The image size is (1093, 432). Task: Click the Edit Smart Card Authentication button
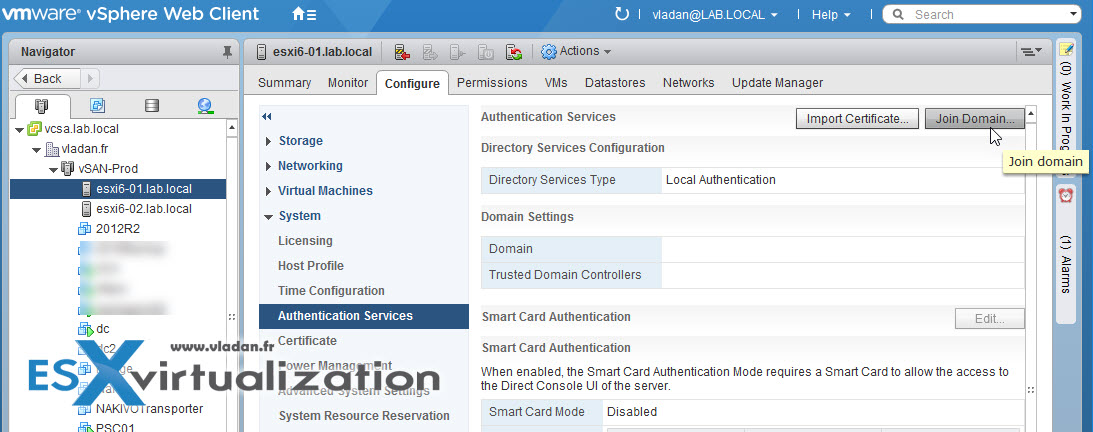click(x=989, y=319)
